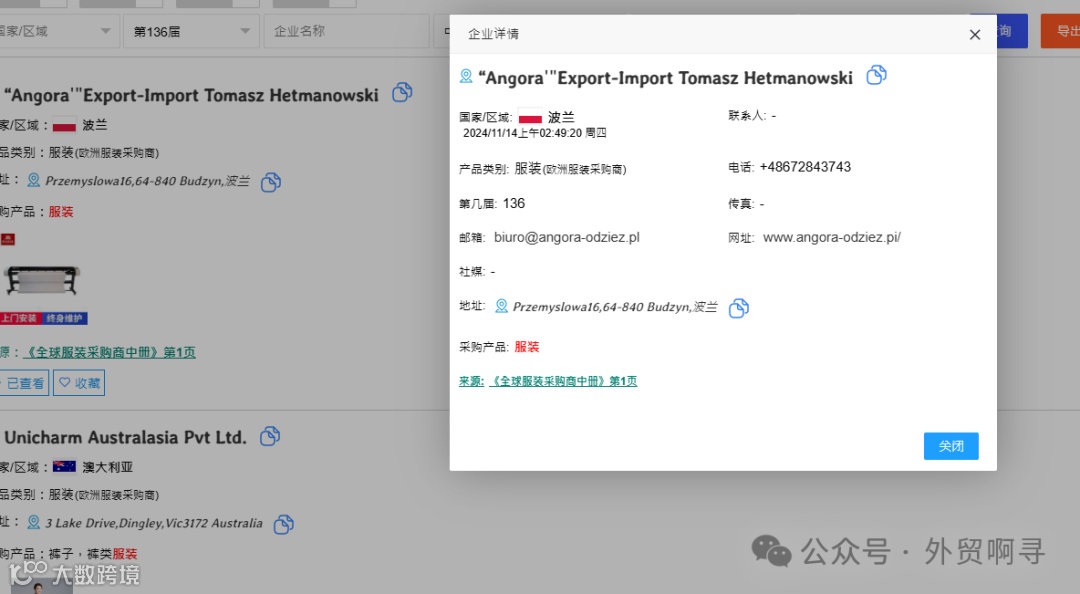Click website www.angora-odziez.pl/
Image resolution: width=1080 pixels, height=594 pixels.
[x=831, y=237]
